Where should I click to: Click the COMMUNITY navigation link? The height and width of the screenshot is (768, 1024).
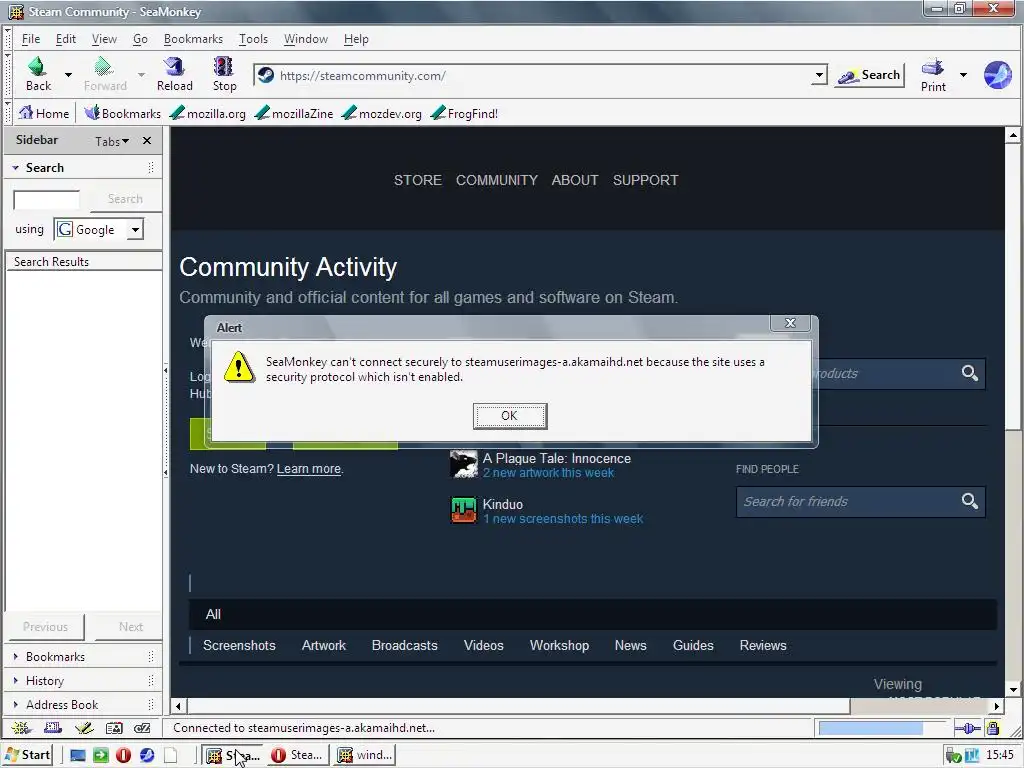(x=496, y=180)
